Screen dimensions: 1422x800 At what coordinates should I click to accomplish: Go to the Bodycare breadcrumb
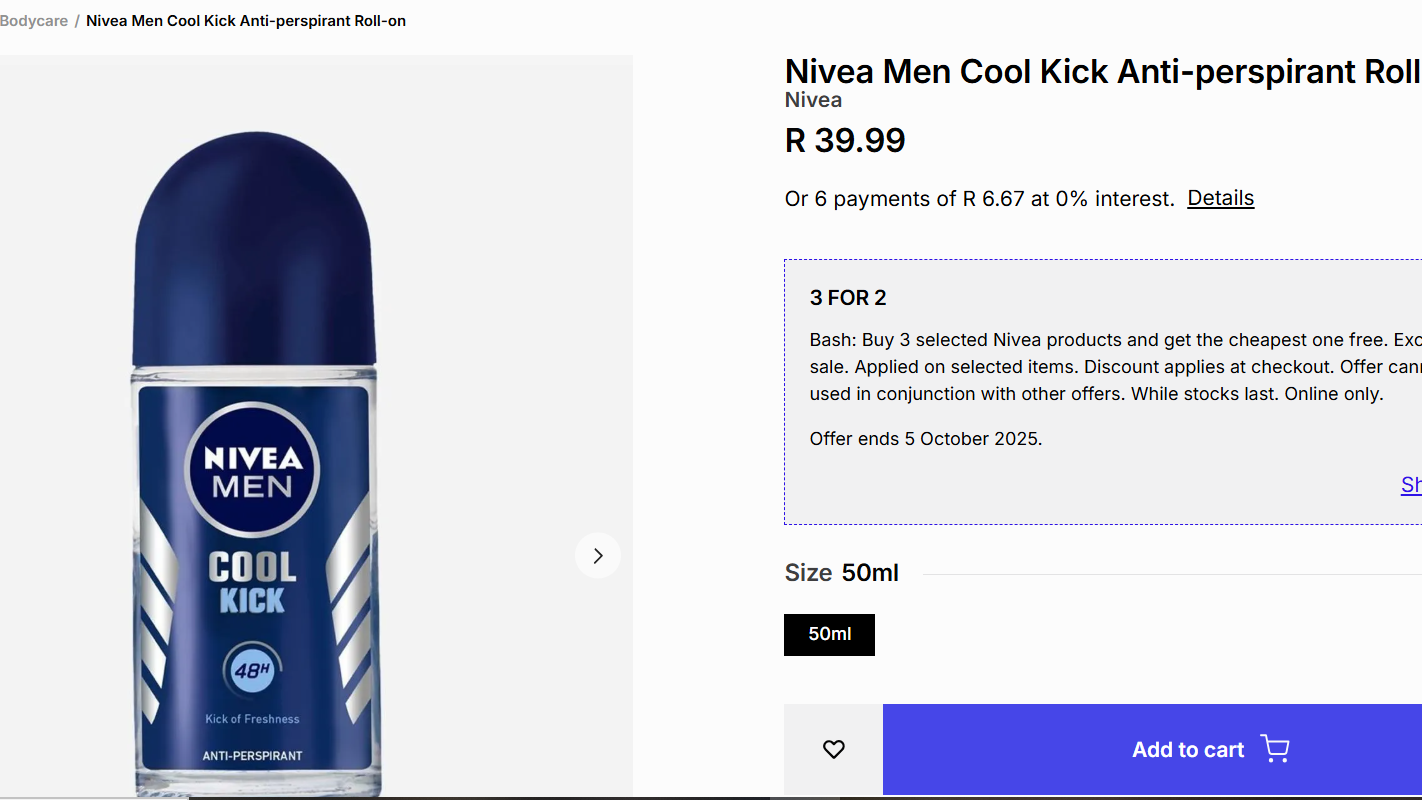click(34, 21)
